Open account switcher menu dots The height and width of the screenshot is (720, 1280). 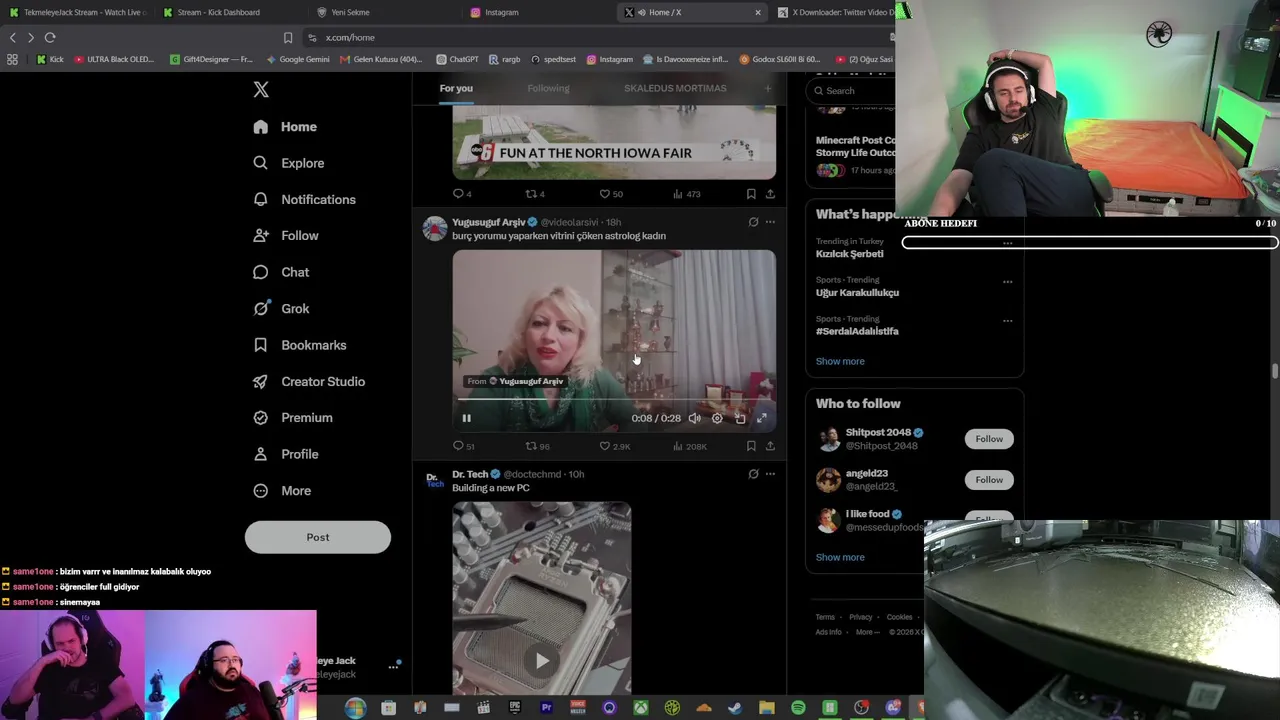[x=393, y=667]
